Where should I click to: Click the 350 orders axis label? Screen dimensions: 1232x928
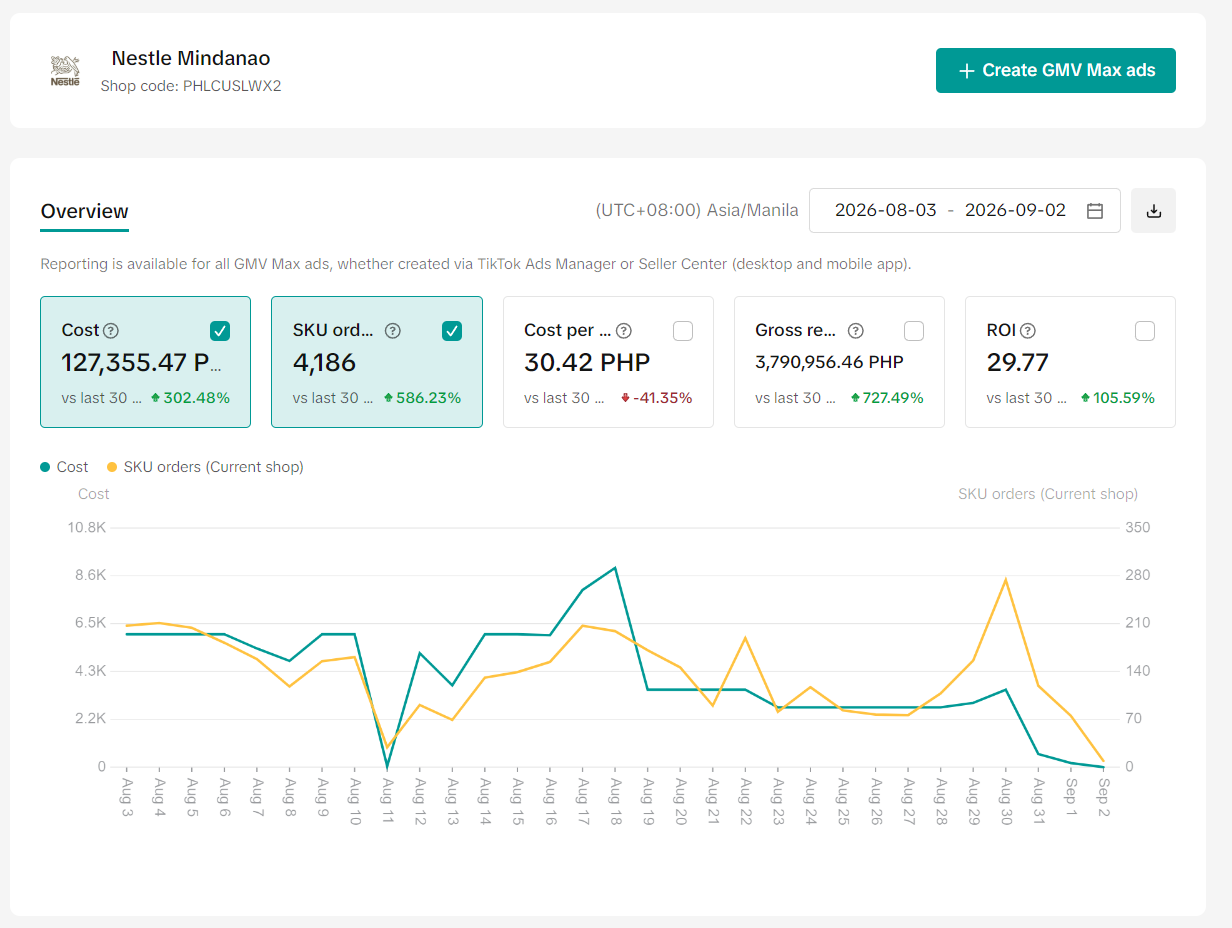coord(1138,527)
